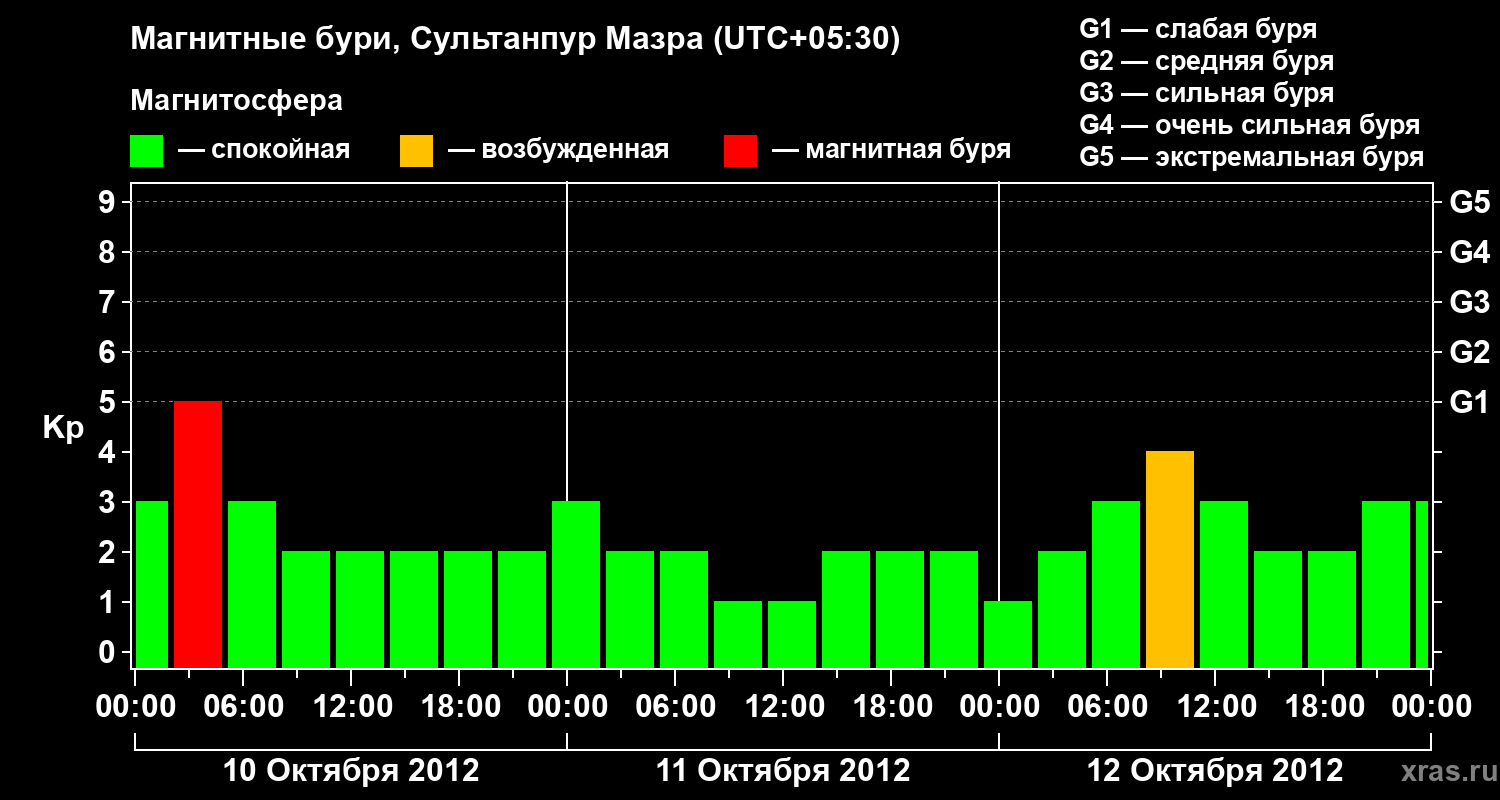Select the Kp 3 bar just after midnight on 11 October
1500x800 pixels.
click(x=576, y=584)
